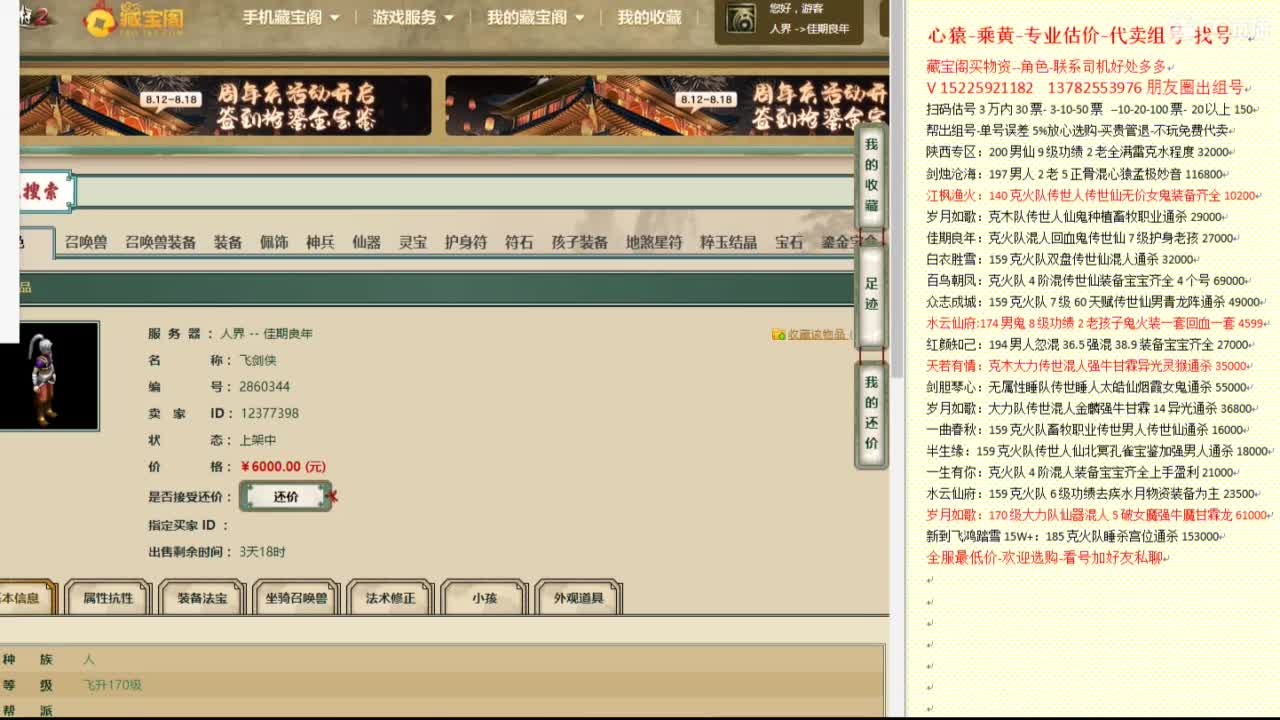Click the item number 2860344
The image size is (1280, 720).
(265, 386)
